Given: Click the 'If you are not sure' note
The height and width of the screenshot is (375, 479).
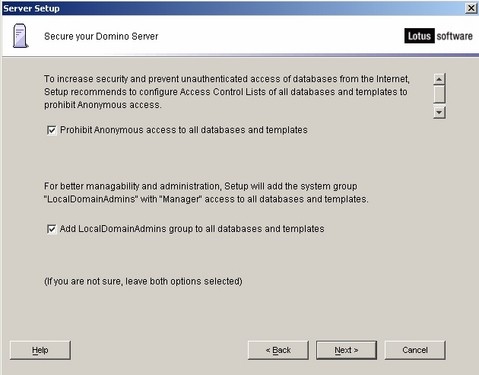Looking at the screenshot, I should pyautogui.click(x=143, y=281).
